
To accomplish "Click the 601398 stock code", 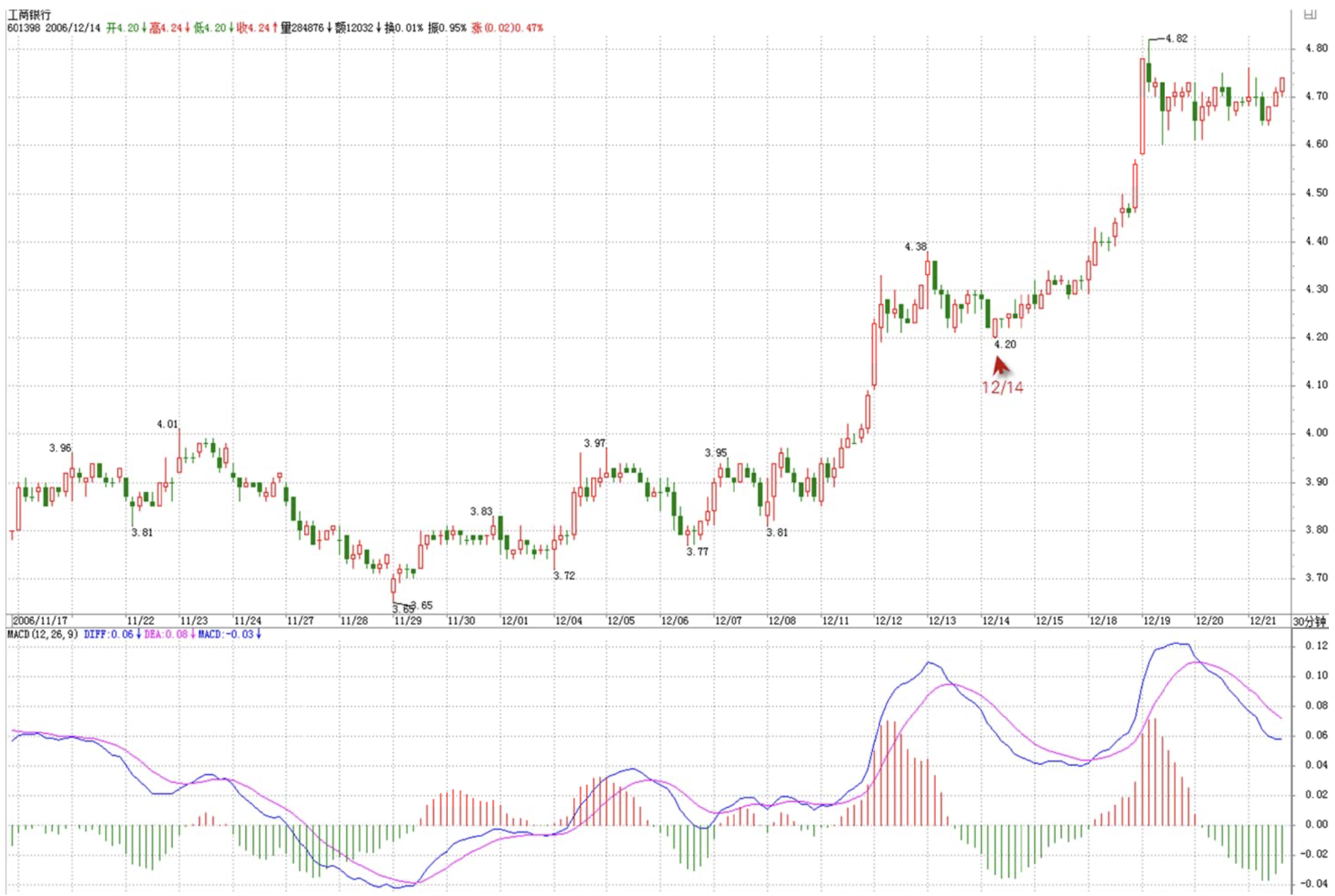I will [24, 28].
